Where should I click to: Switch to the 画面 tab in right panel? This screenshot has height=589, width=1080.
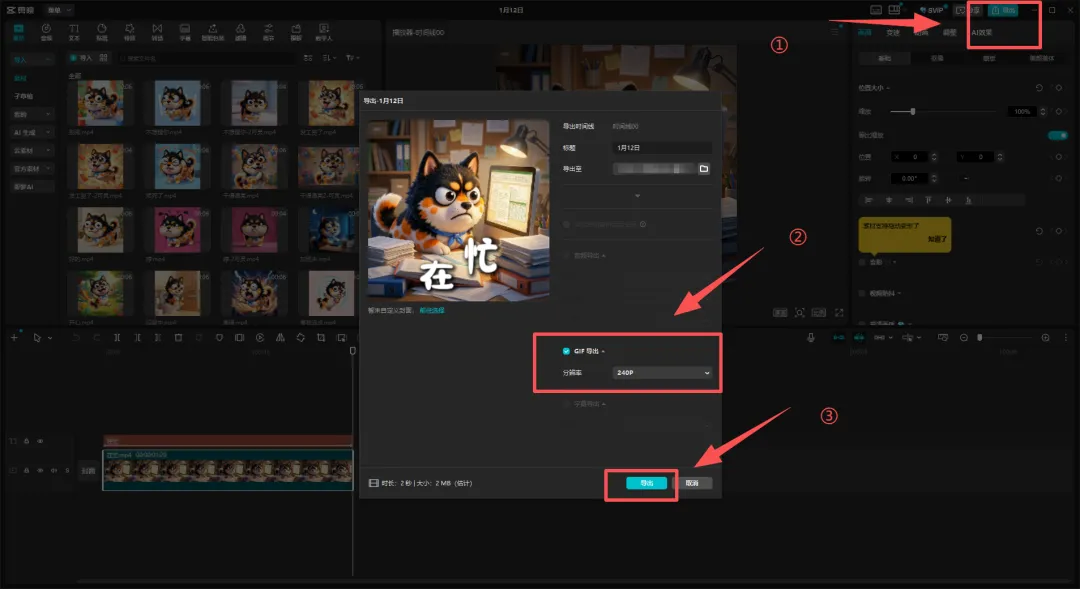click(x=864, y=32)
